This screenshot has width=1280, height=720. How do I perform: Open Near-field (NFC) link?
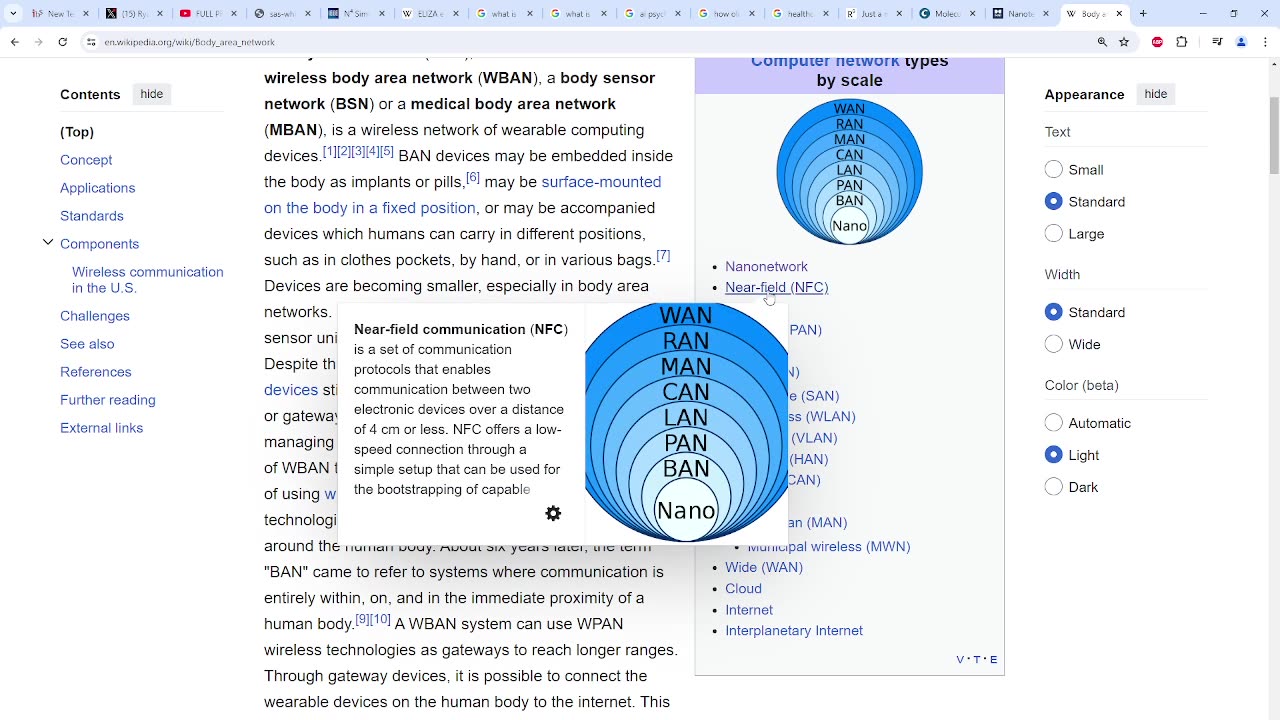pos(777,287)
